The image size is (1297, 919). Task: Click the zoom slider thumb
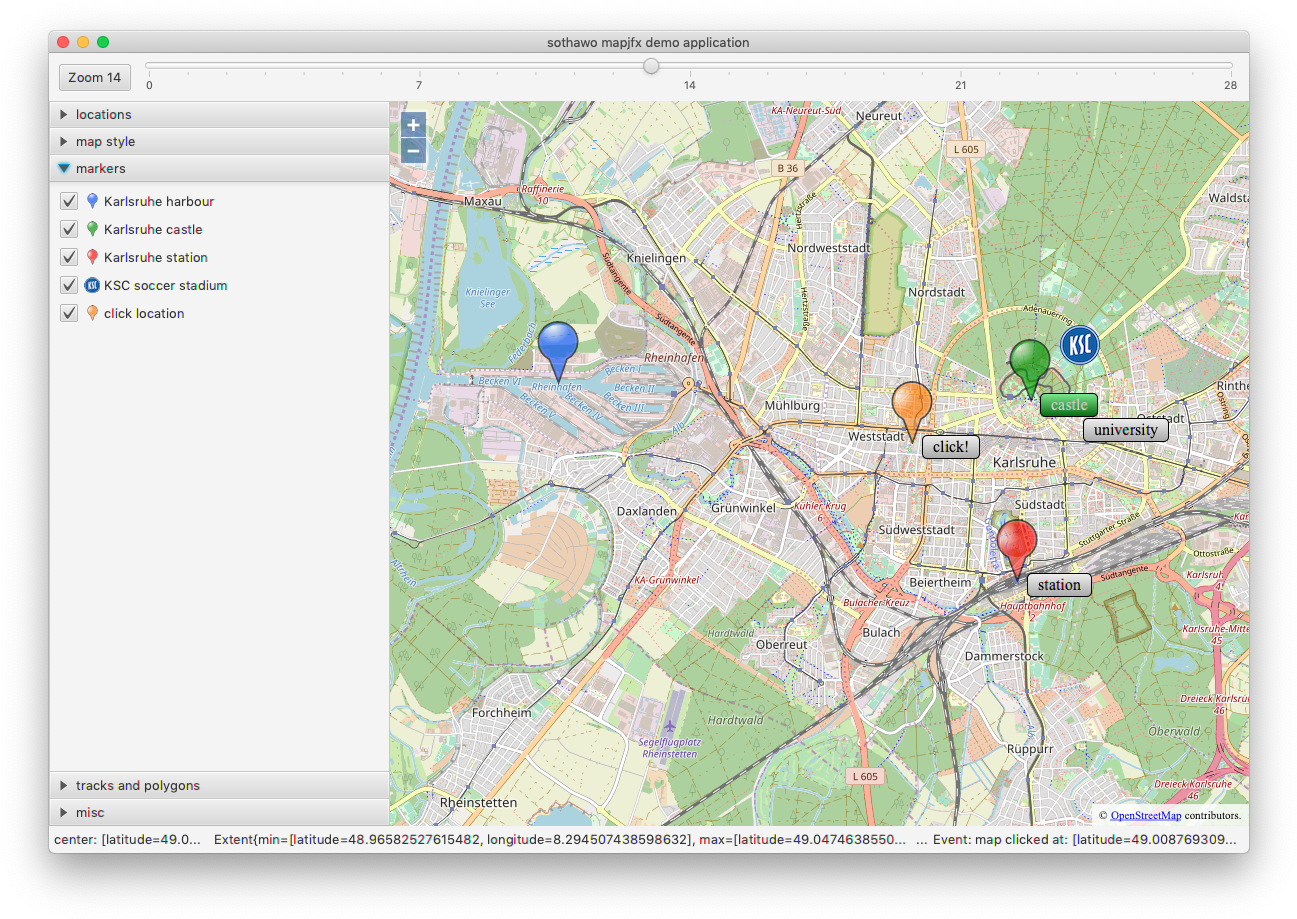(x=651, y=66)
